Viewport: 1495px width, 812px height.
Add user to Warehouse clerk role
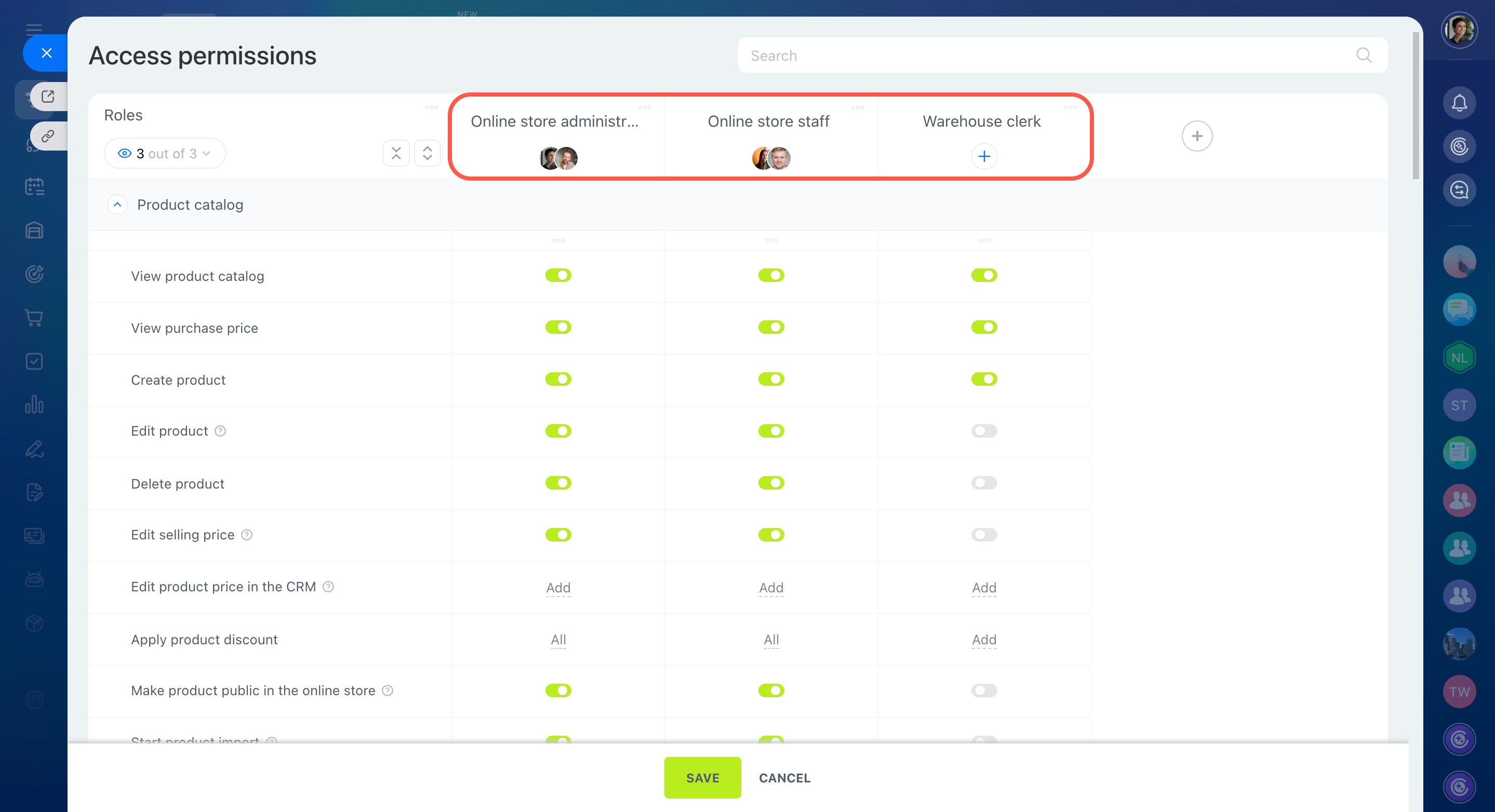point(984,157)
